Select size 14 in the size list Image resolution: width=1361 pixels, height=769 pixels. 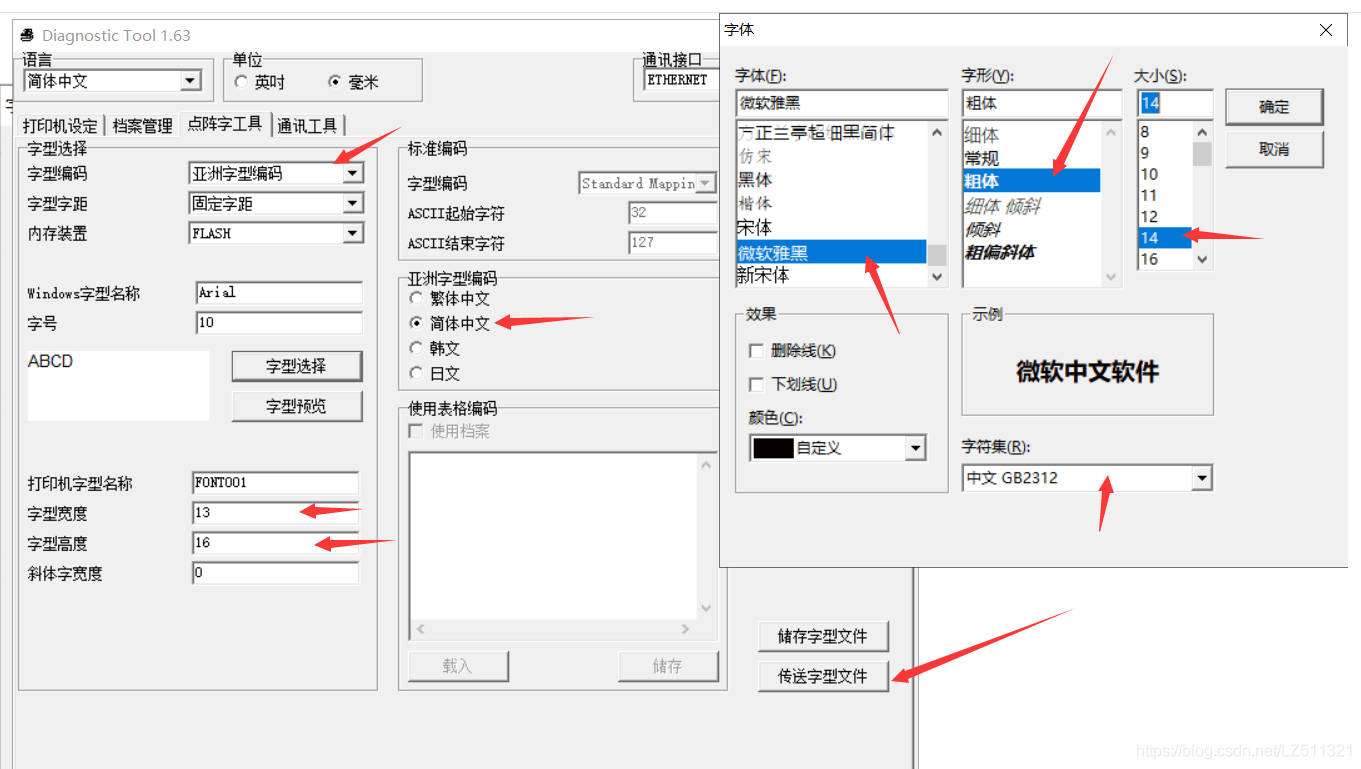click(x=1165, y=238)
